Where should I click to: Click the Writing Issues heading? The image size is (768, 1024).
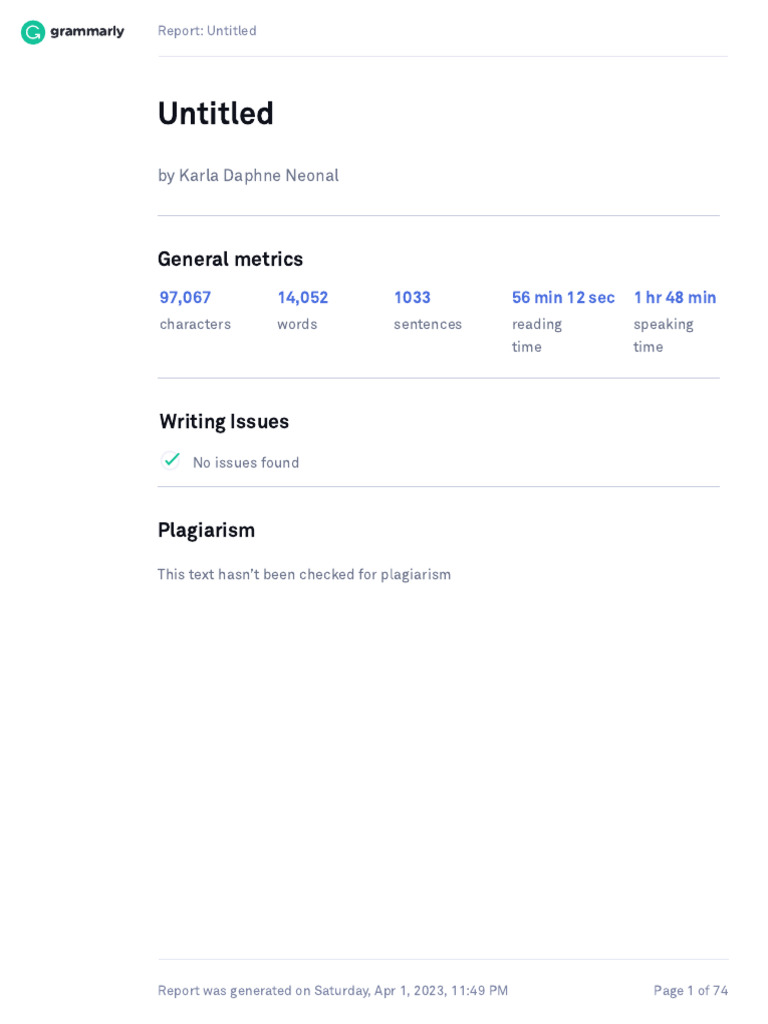click(224, 422)
